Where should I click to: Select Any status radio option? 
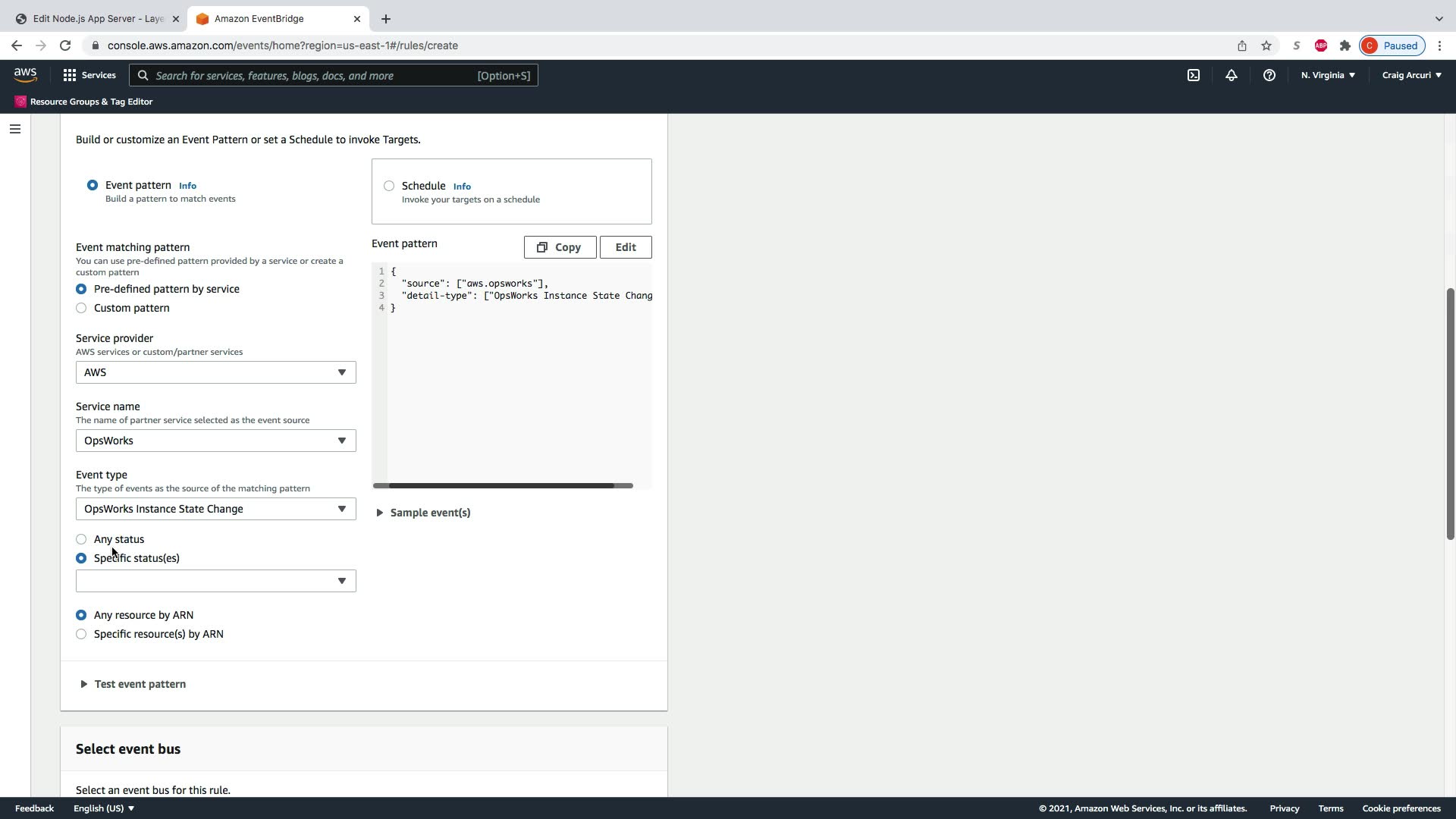[x=81, y=539]
